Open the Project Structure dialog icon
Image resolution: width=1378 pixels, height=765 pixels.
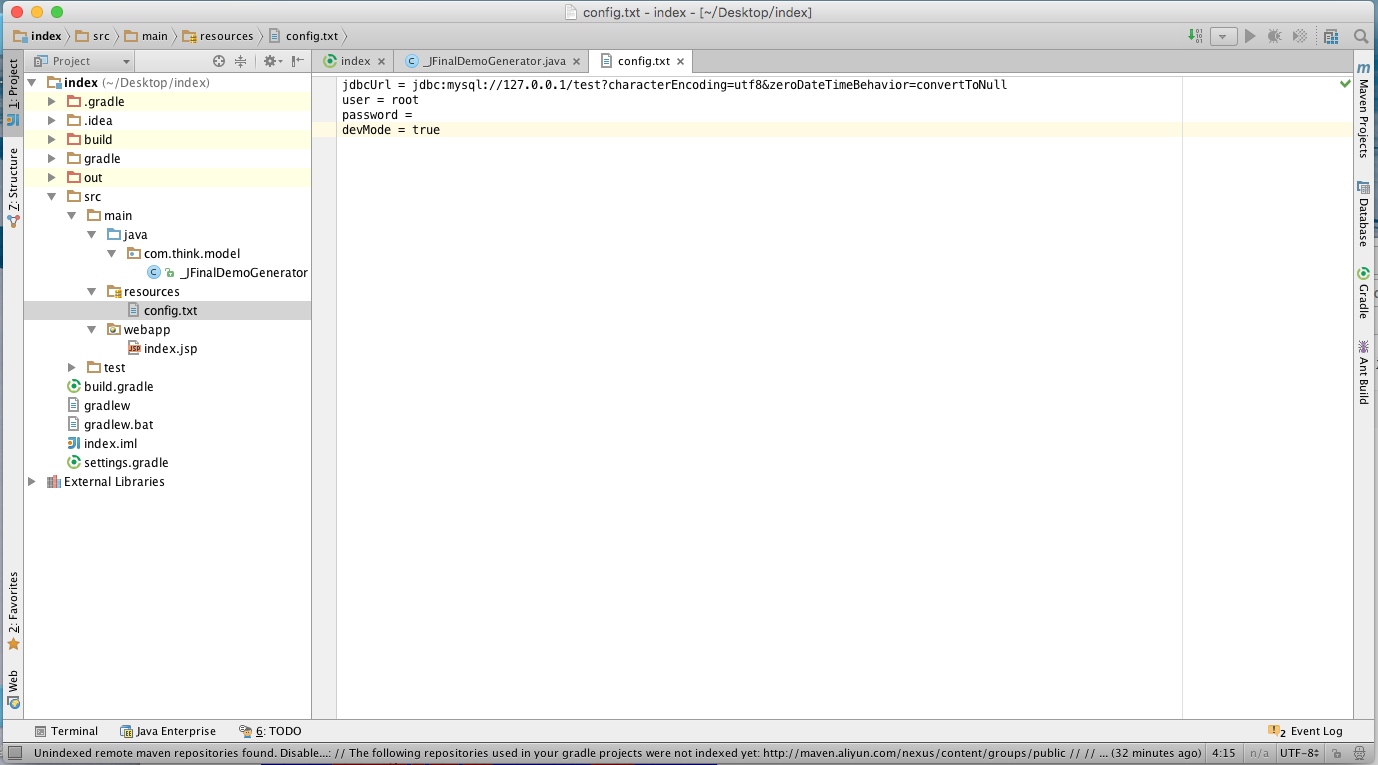coord(1331,36)
